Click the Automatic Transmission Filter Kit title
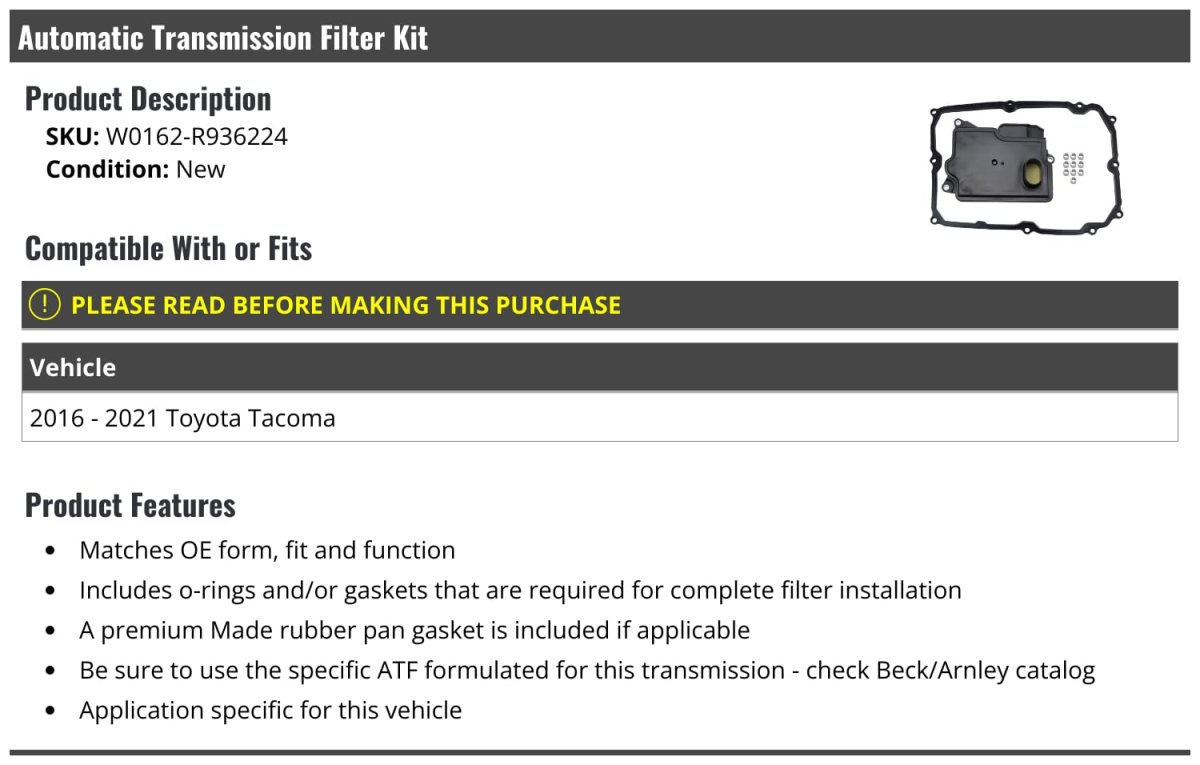1200x765 pixels. coord(223,38)
